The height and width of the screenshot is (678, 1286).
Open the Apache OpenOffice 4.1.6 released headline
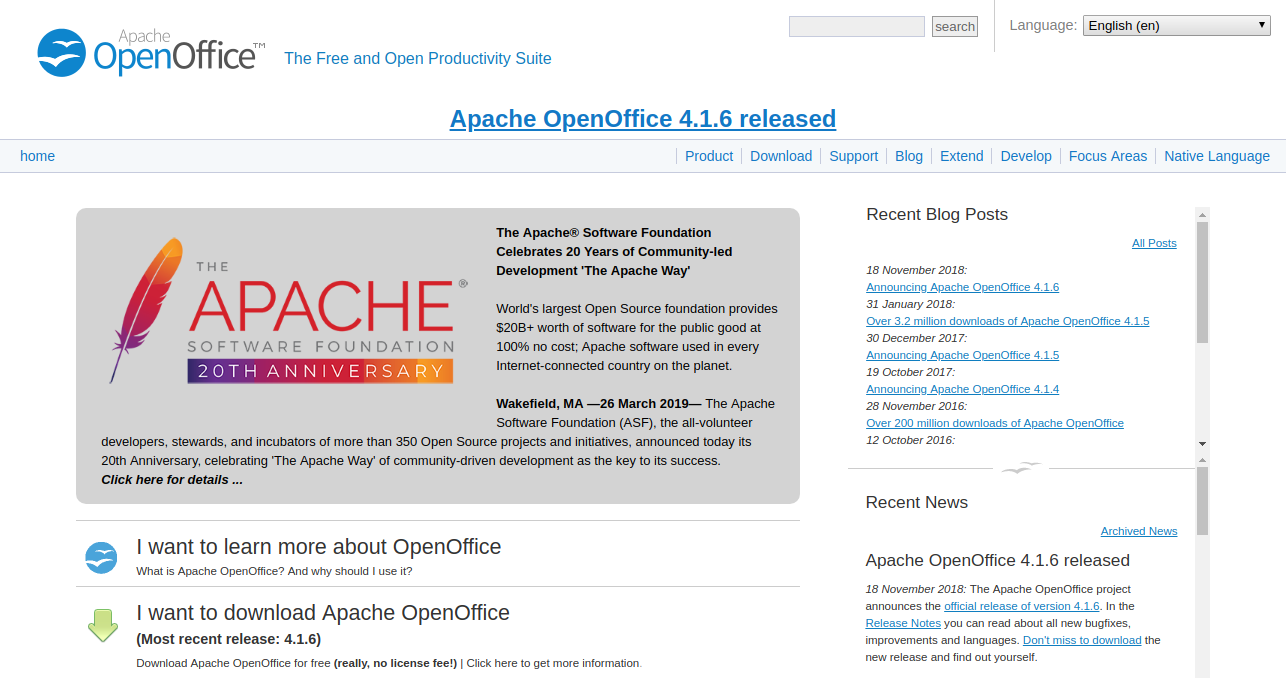tap(643, 119)
